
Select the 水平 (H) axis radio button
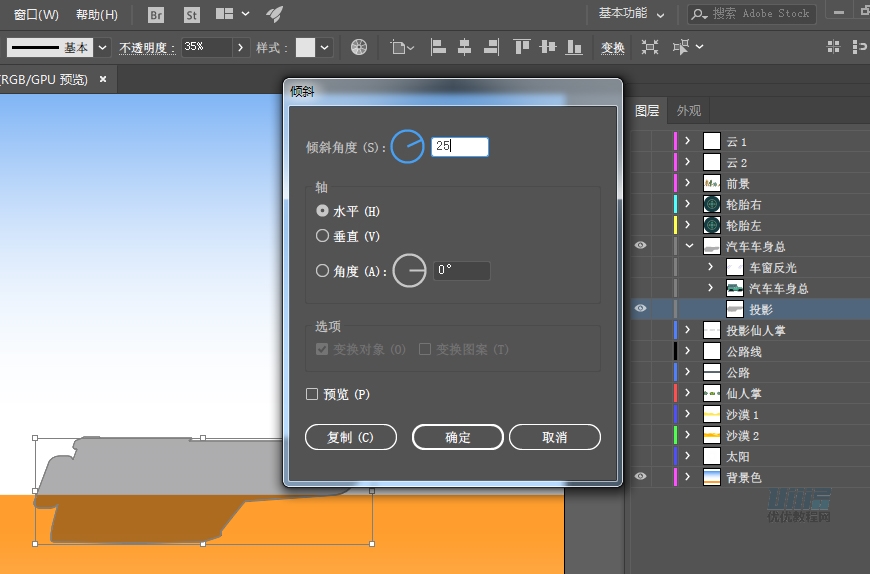(x=322, y=211)
